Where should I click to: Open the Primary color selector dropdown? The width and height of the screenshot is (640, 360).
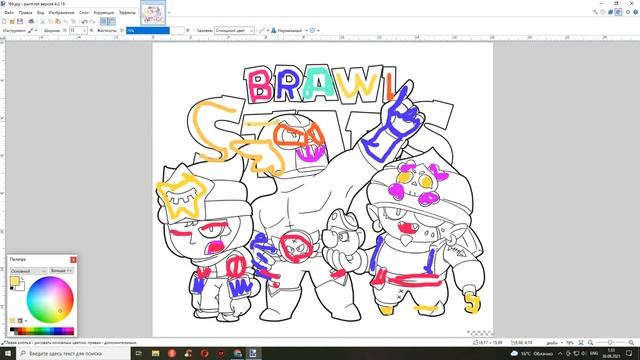coord(29,271)
